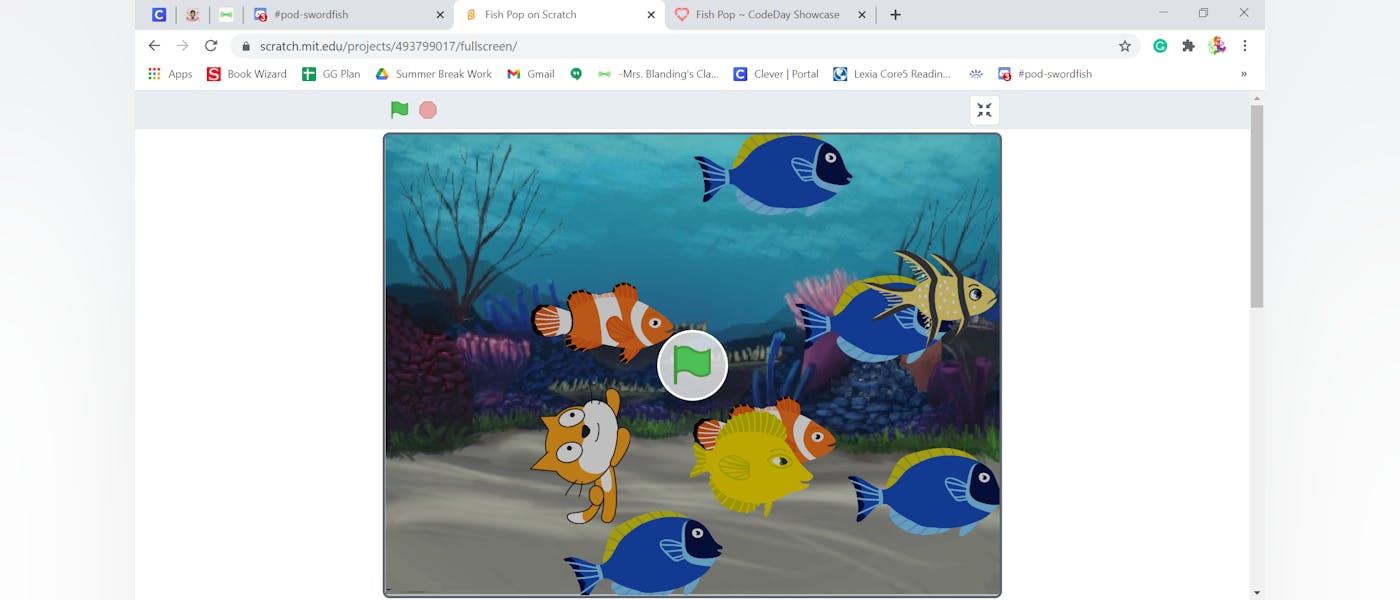Open the Chrome three-dot menu
The width and height of the screenshot is (1400, 600).
click(x=1245, y=46)
